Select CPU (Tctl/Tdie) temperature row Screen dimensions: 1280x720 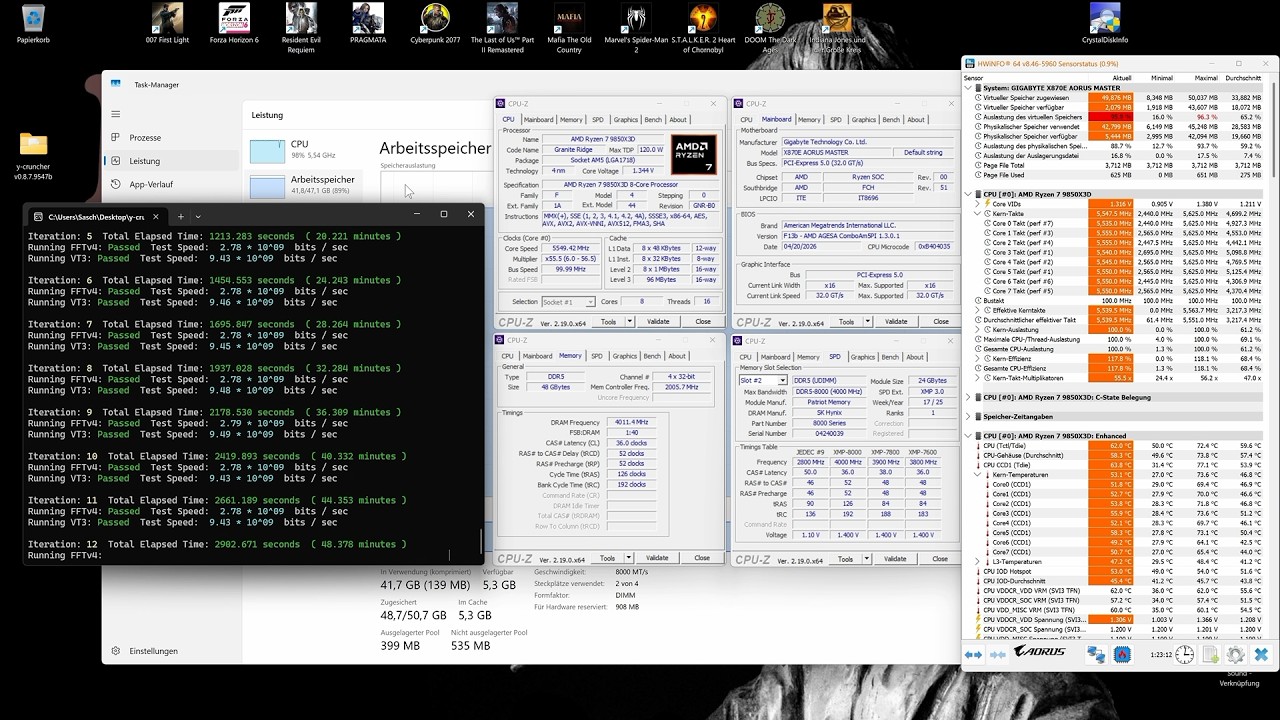coord(1117,446)
